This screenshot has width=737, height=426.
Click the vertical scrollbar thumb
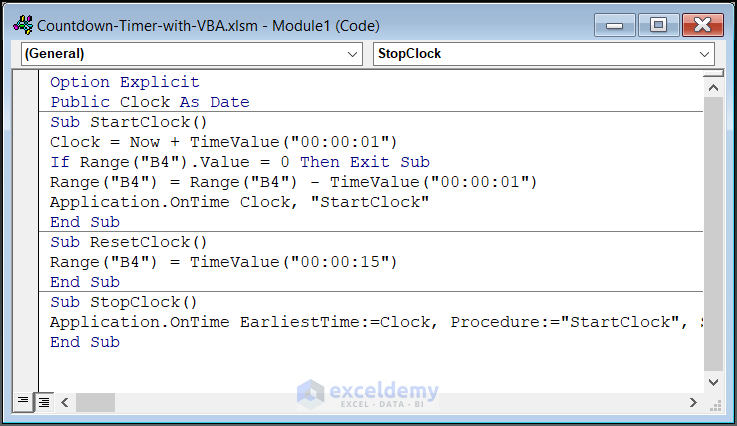pyautogui.click(x=712, y=220)
